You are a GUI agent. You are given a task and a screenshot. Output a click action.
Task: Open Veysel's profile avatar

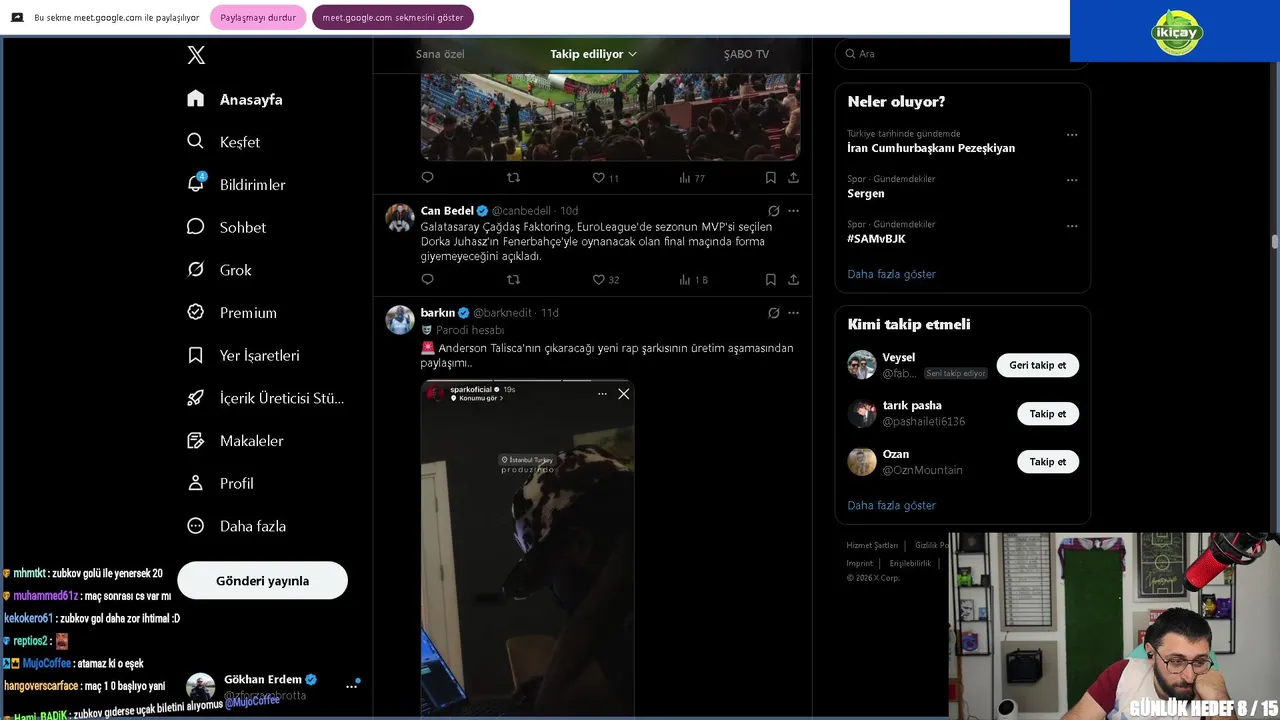(861, 365)
